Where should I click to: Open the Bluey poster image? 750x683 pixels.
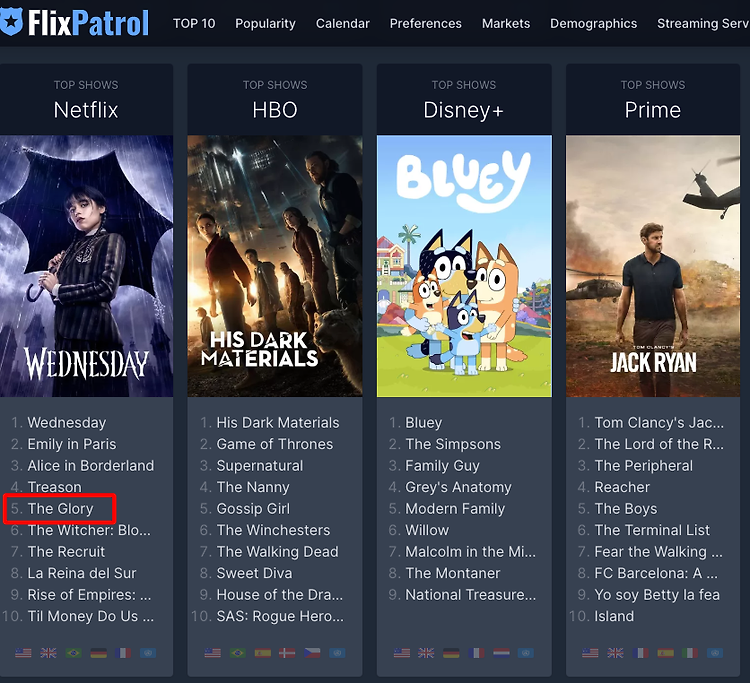click(x=464, y=266)
